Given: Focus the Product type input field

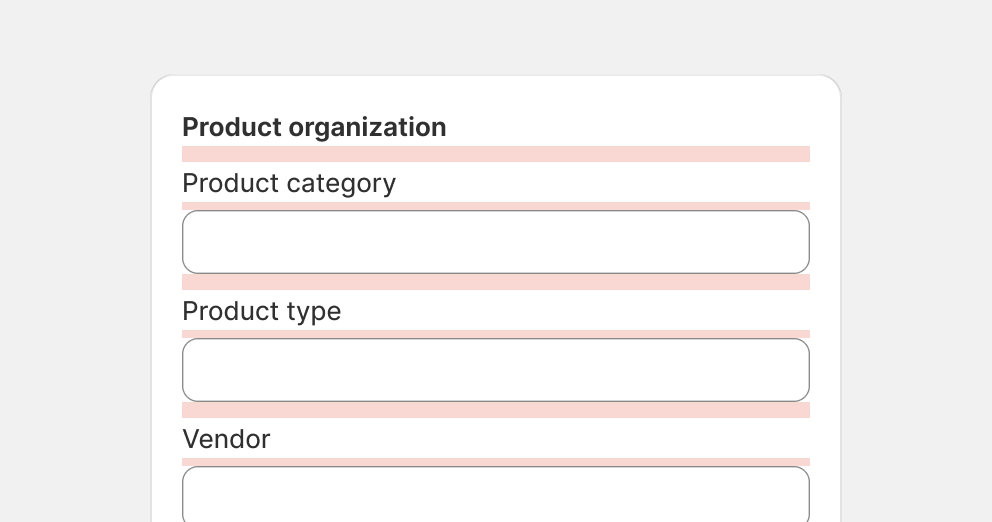Looking at the screenshot, I should coord(496,370).
